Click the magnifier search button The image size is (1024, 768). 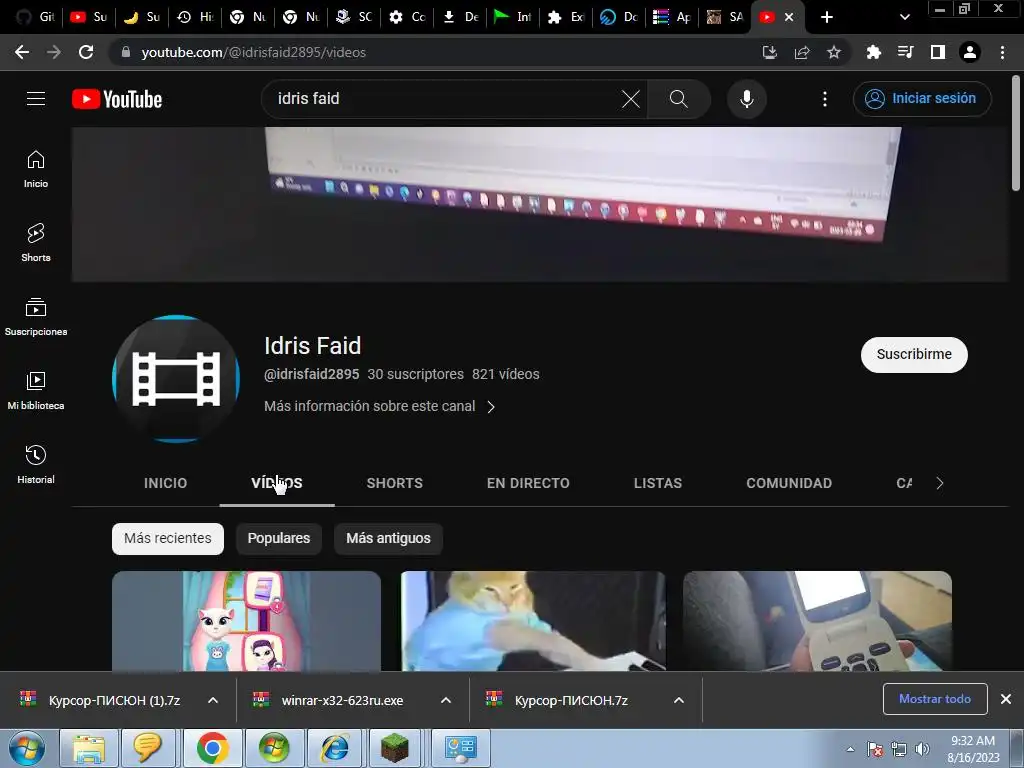(x=679, y=99)
